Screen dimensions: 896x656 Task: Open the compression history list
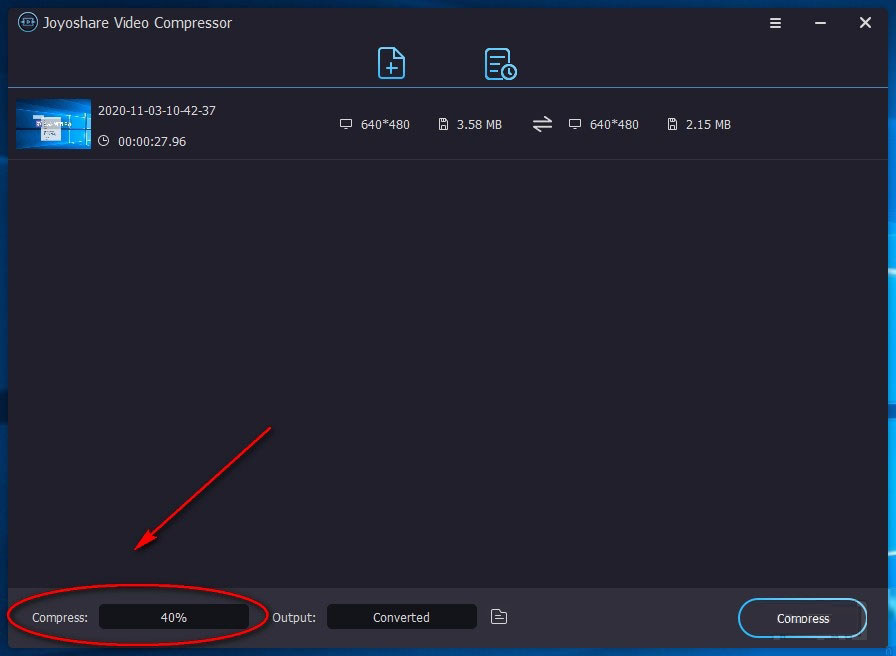pos(500,63)
